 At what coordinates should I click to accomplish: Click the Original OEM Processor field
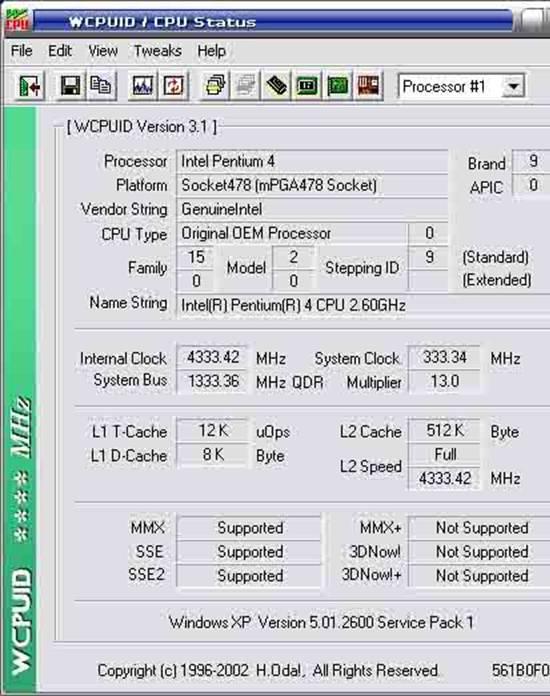(292, 233)
